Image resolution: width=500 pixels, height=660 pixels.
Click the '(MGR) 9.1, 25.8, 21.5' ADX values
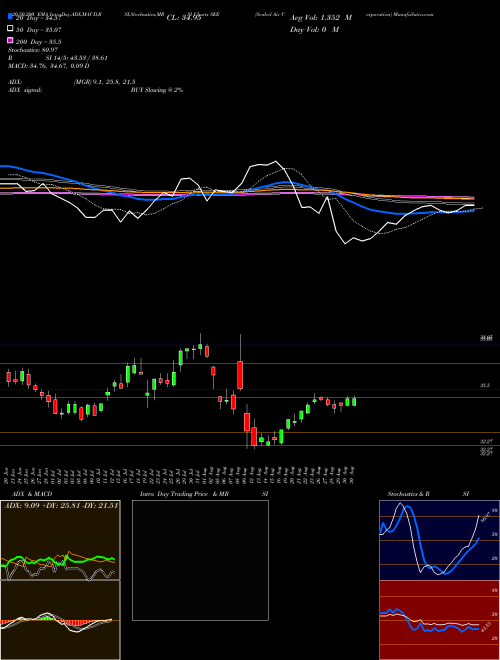click(104, 82)
